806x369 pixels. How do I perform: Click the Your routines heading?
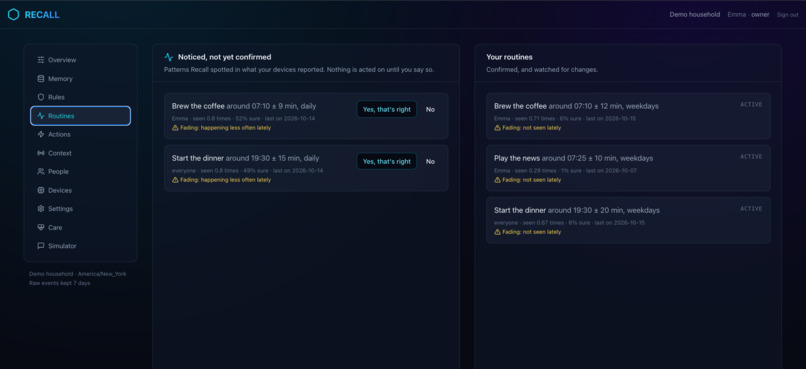tap(509, 57)
